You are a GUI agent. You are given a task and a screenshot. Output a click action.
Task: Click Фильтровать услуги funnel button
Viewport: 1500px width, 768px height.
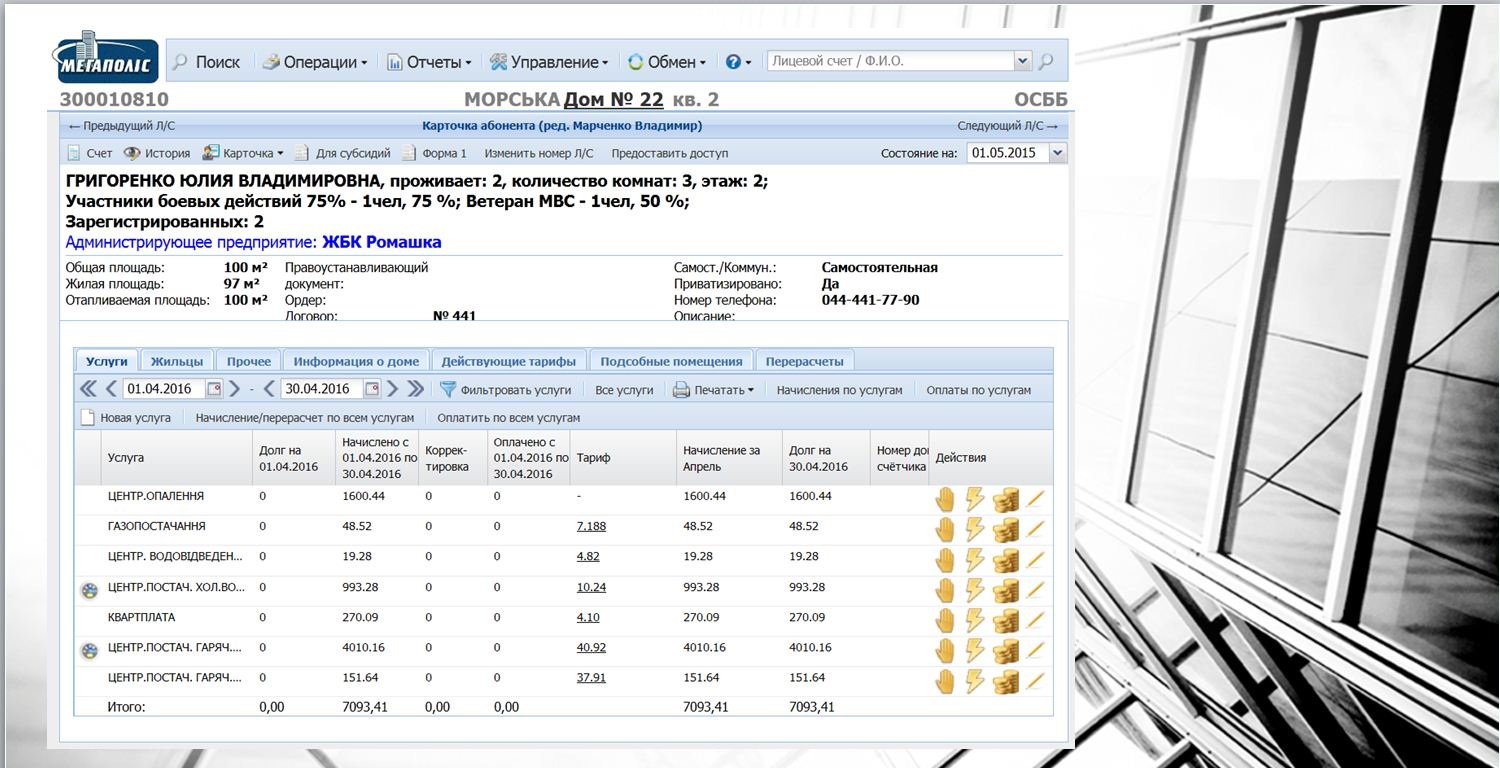pos(505,390)
